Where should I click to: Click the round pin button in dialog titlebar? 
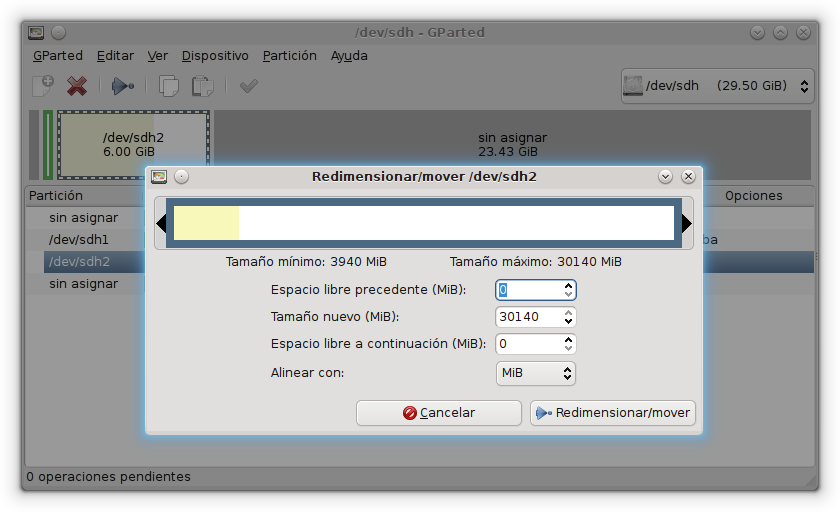tap(182, 177)
